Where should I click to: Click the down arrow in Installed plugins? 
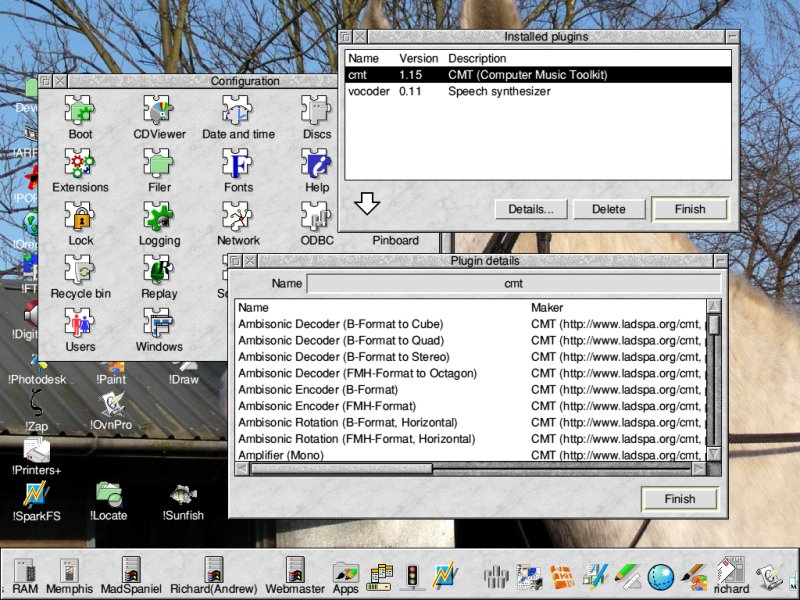(x=367, y=204)
